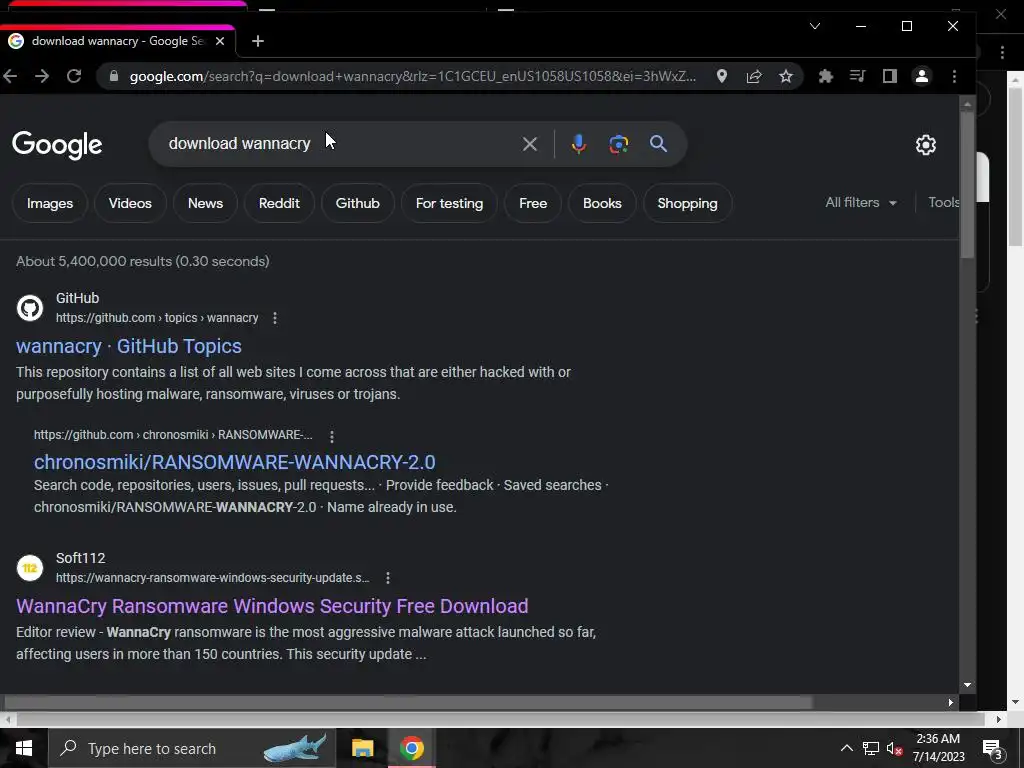The height and width of the screenshot is (768, 1024).
Task: Click the taskbar Type here to search box
Action: coord(192,748)
